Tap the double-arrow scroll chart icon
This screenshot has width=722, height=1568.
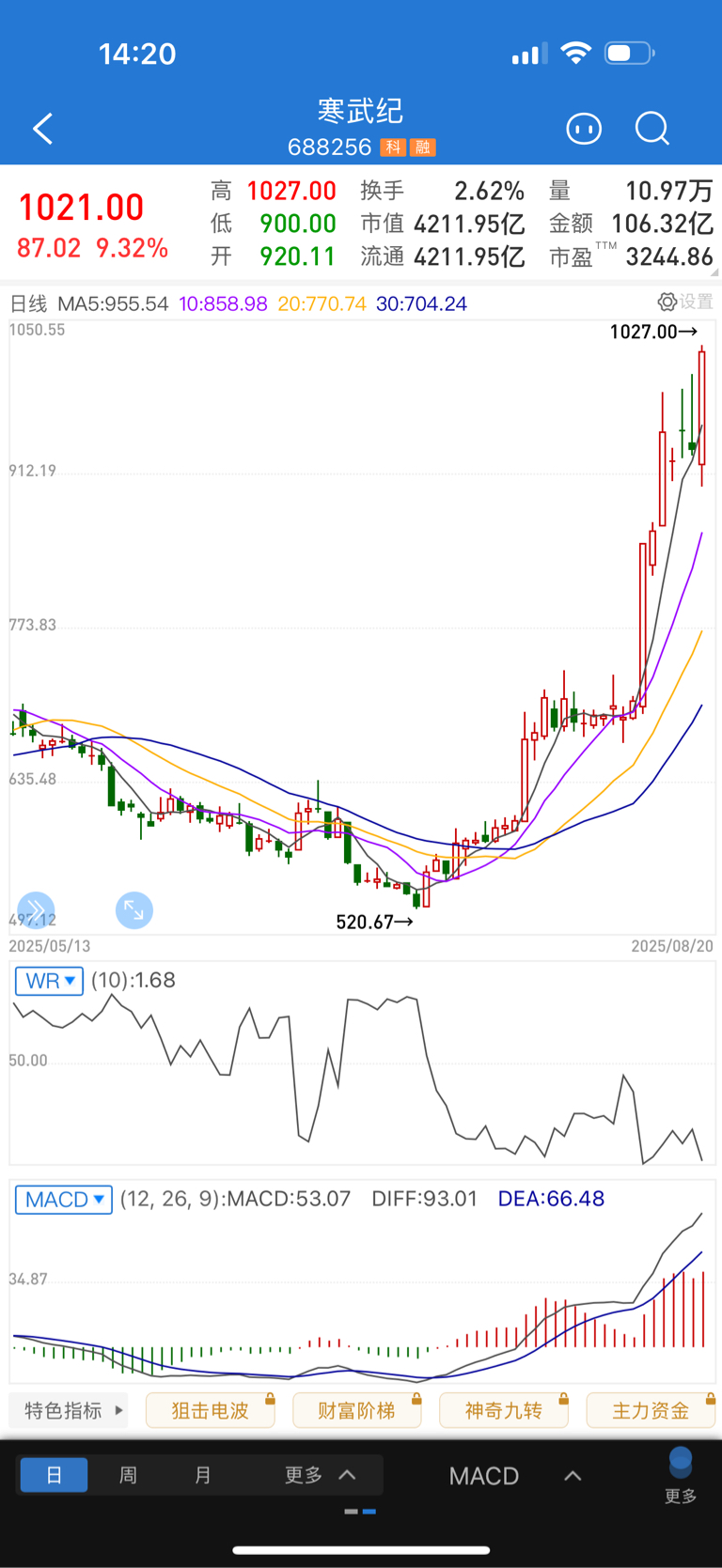[36, 909]
